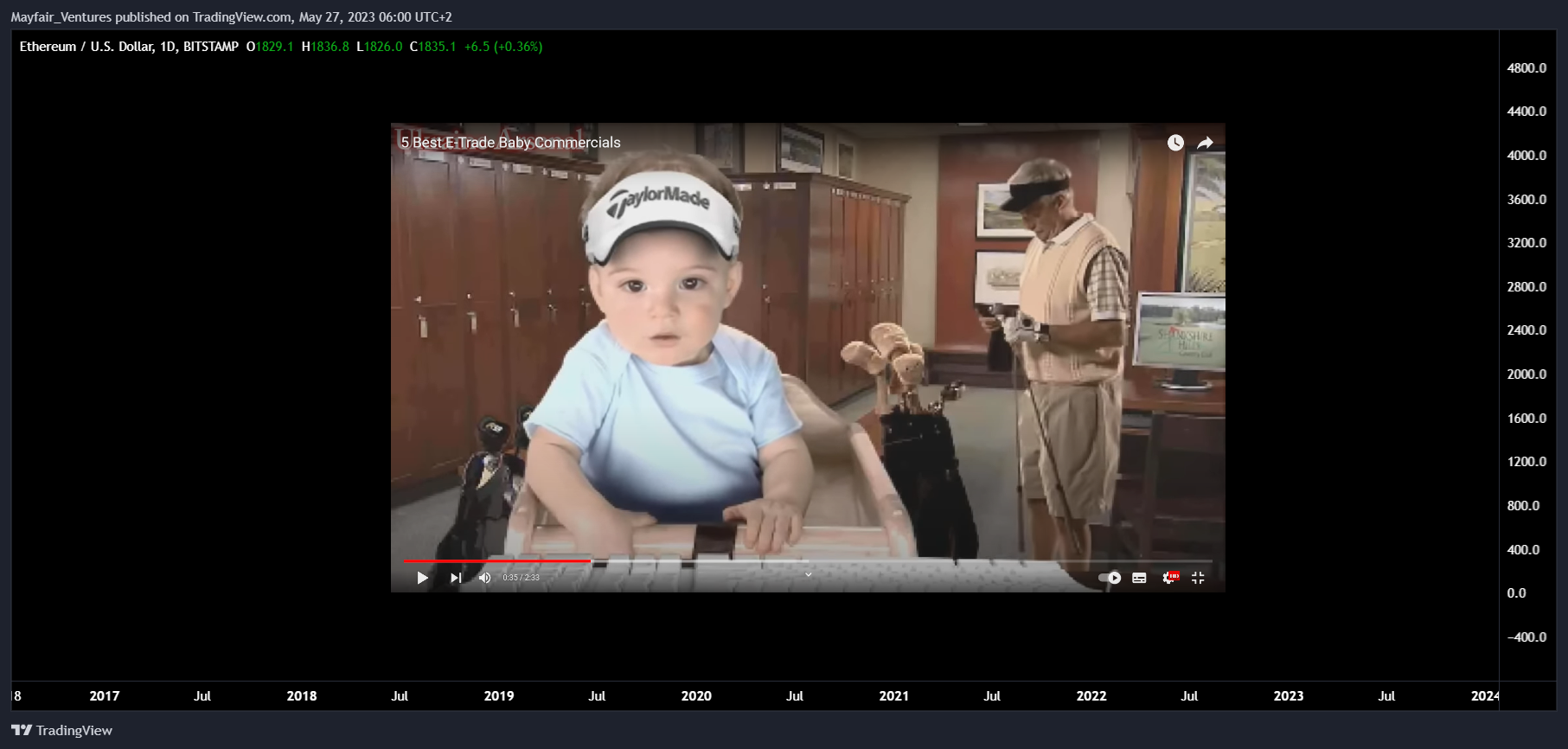Click the 4800.0 price axis label
This screenshot has width=1568, height=749.
click(1526, 68)
